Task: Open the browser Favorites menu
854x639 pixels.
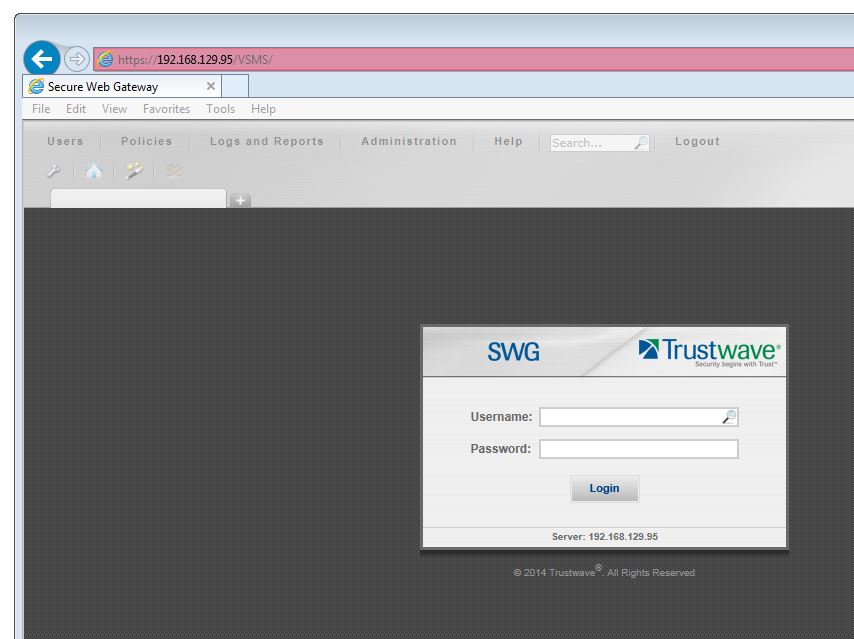Action: point(166,109)
